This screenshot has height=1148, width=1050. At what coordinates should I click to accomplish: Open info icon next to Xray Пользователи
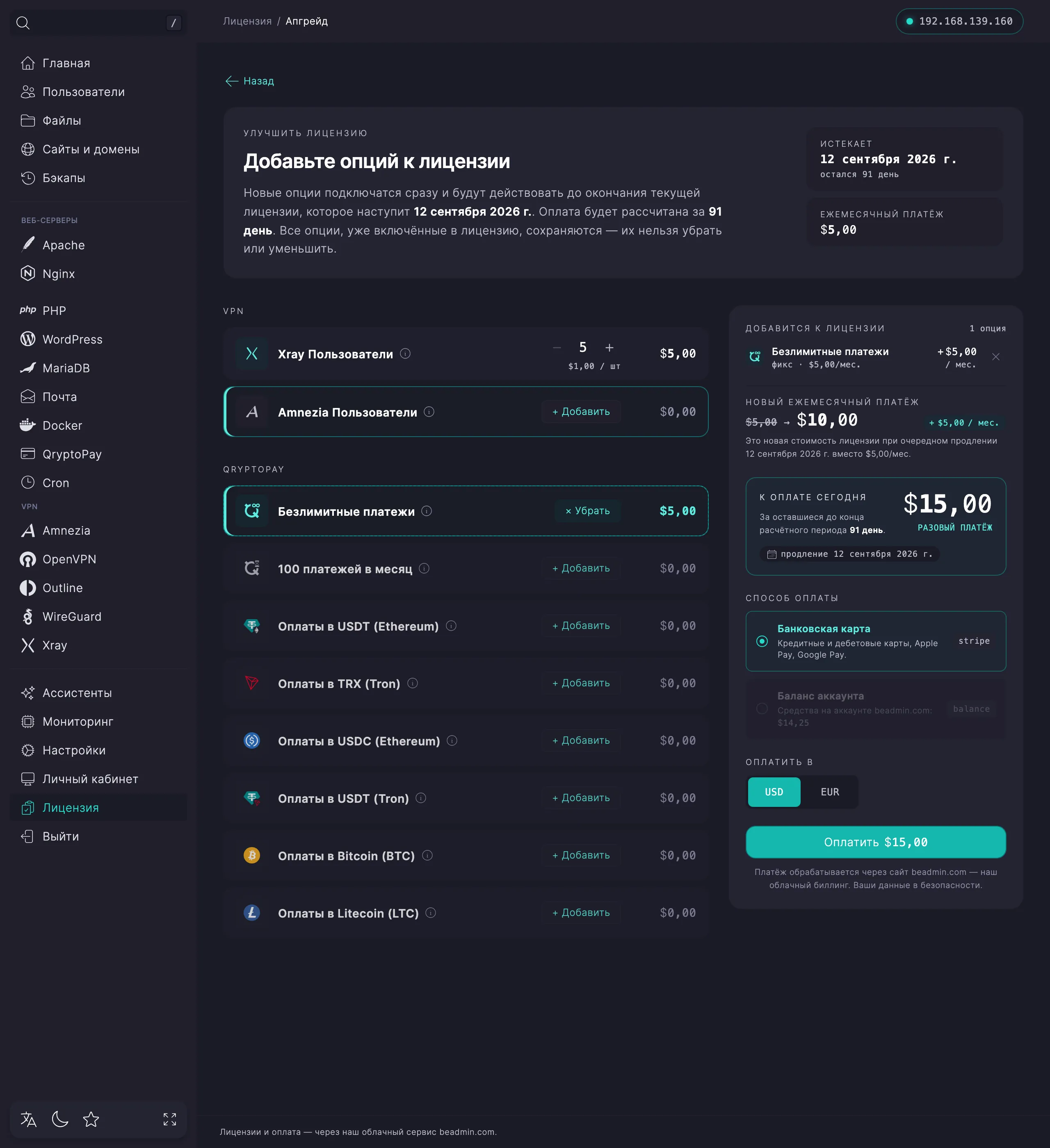[405, 353]
